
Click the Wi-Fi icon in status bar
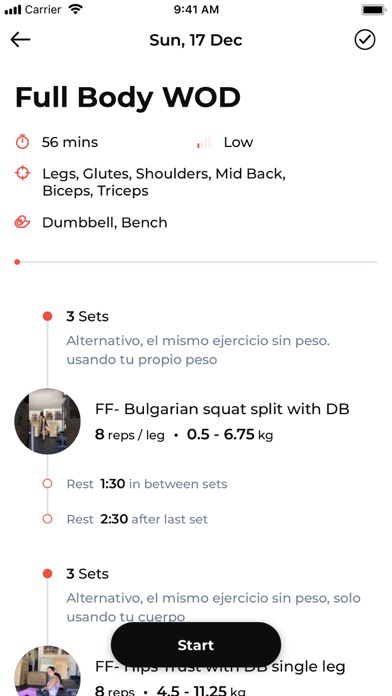(x=76, y=9)
